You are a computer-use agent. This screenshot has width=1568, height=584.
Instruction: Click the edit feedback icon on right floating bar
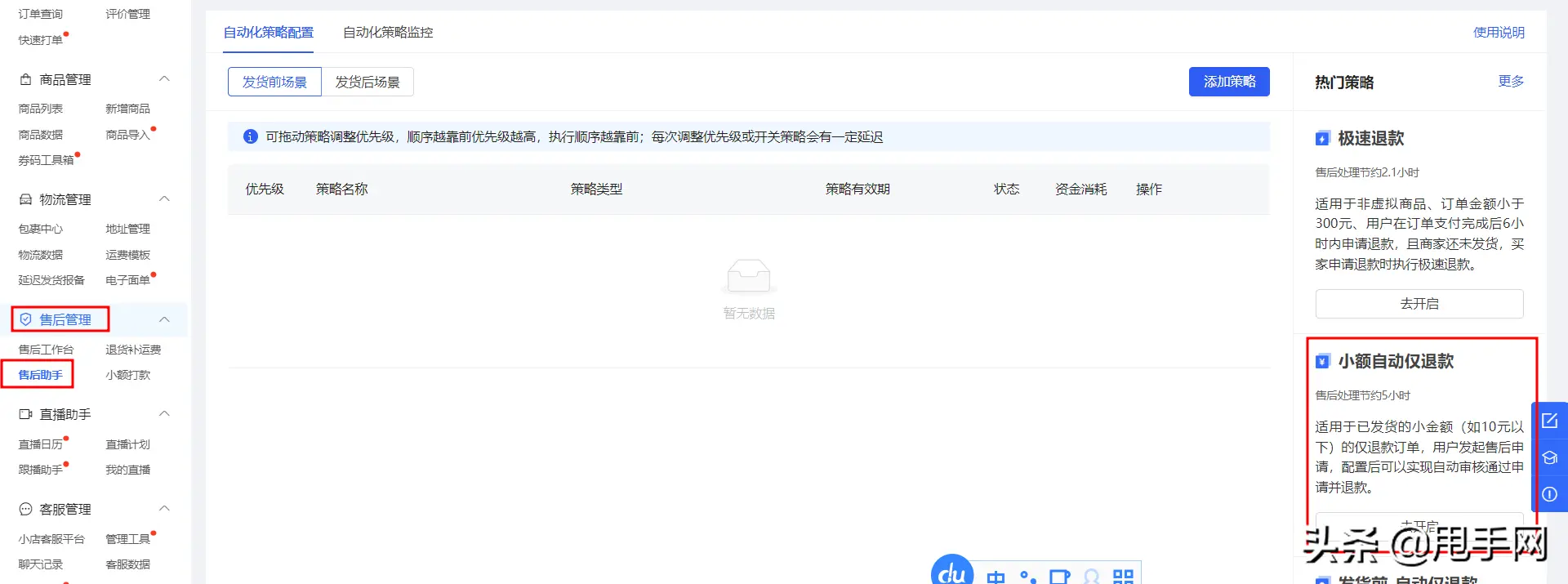point(1549,421)
